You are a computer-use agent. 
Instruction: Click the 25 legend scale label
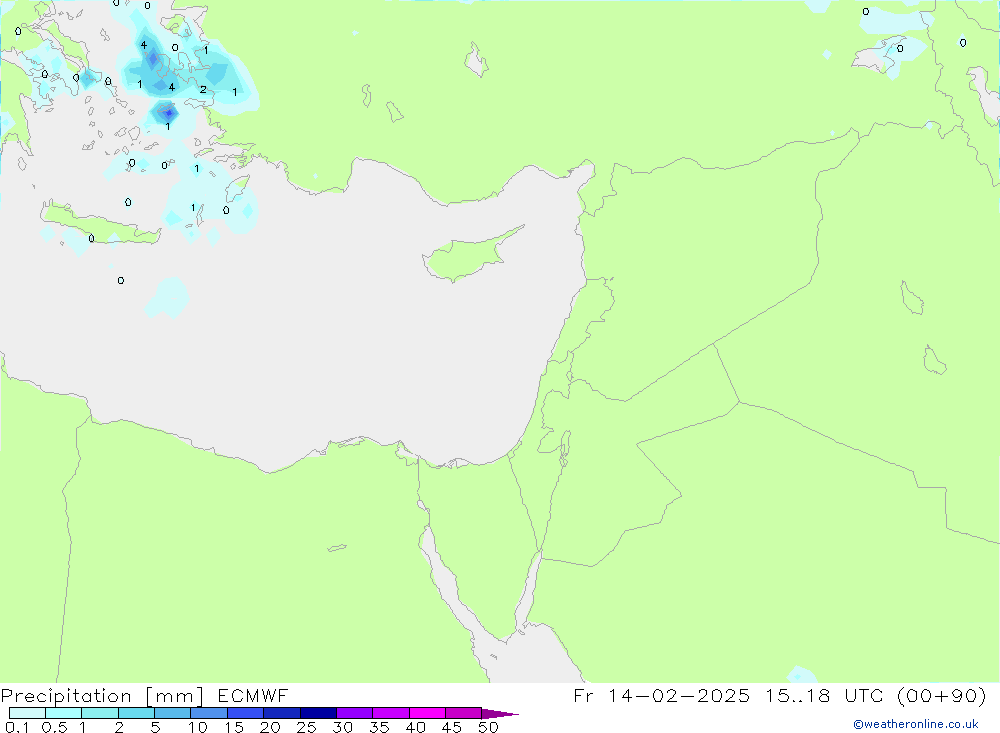pyautogui.click(x=306, y=727)
